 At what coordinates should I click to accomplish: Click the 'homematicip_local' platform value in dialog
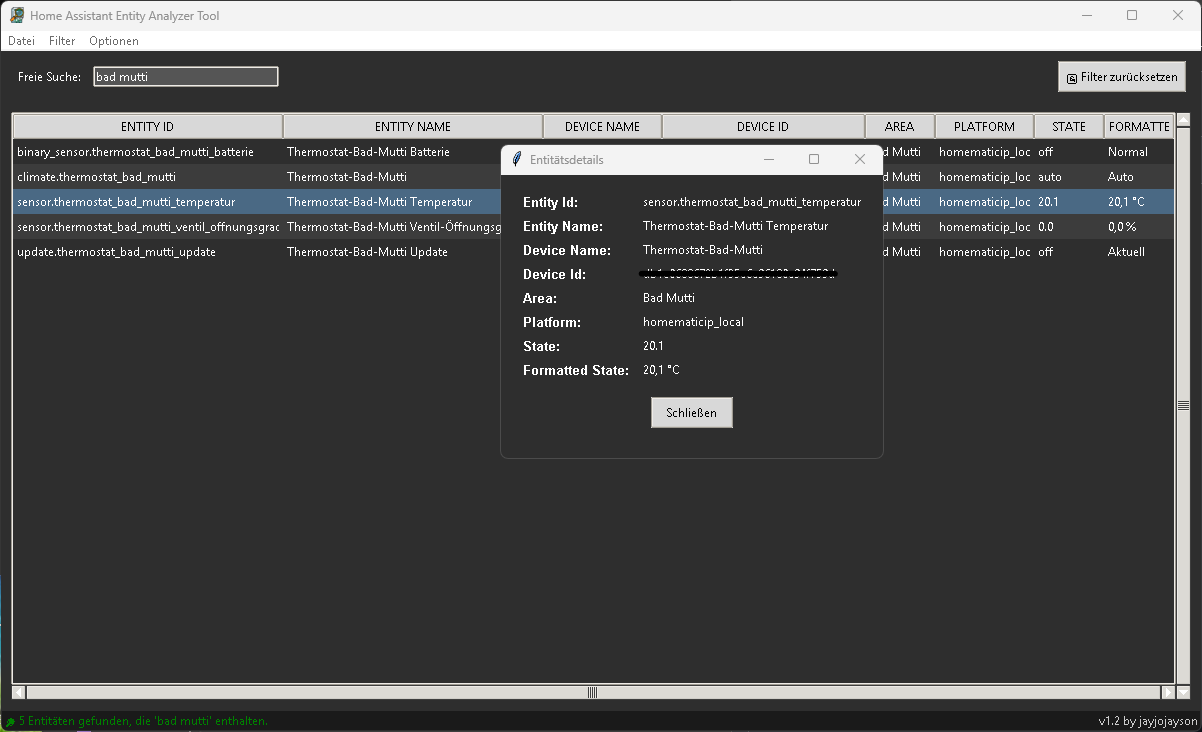[693, 322]
